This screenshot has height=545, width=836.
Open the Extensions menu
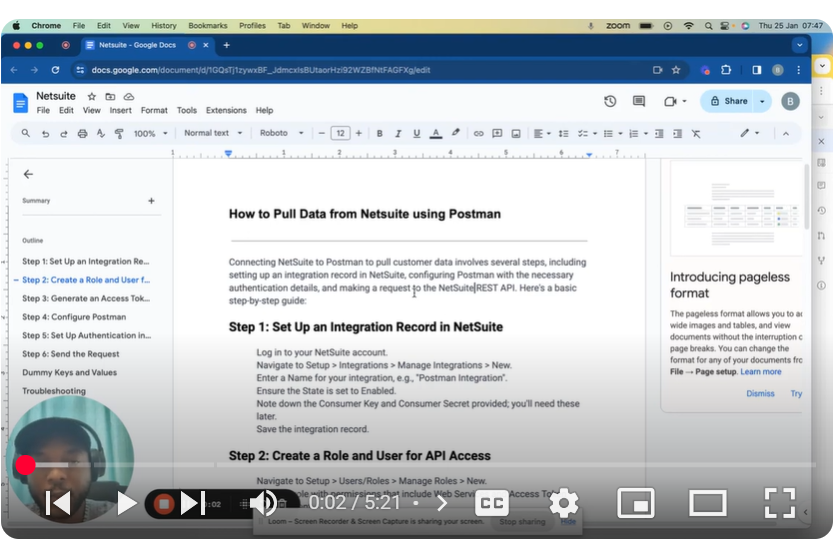pyautogui.click(x=226, y=110)
